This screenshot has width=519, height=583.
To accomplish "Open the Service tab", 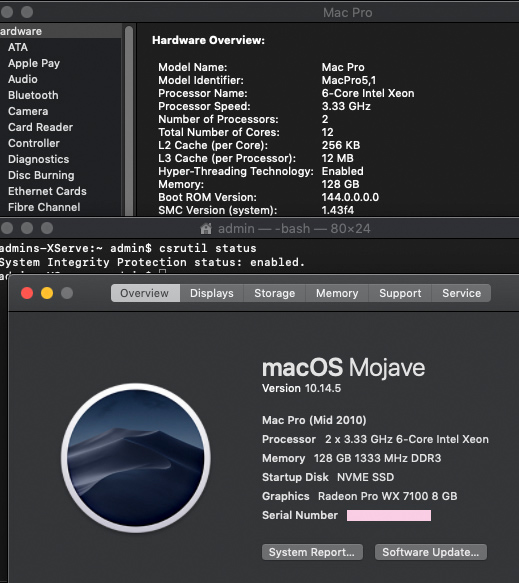I will [x=461, y=293].
